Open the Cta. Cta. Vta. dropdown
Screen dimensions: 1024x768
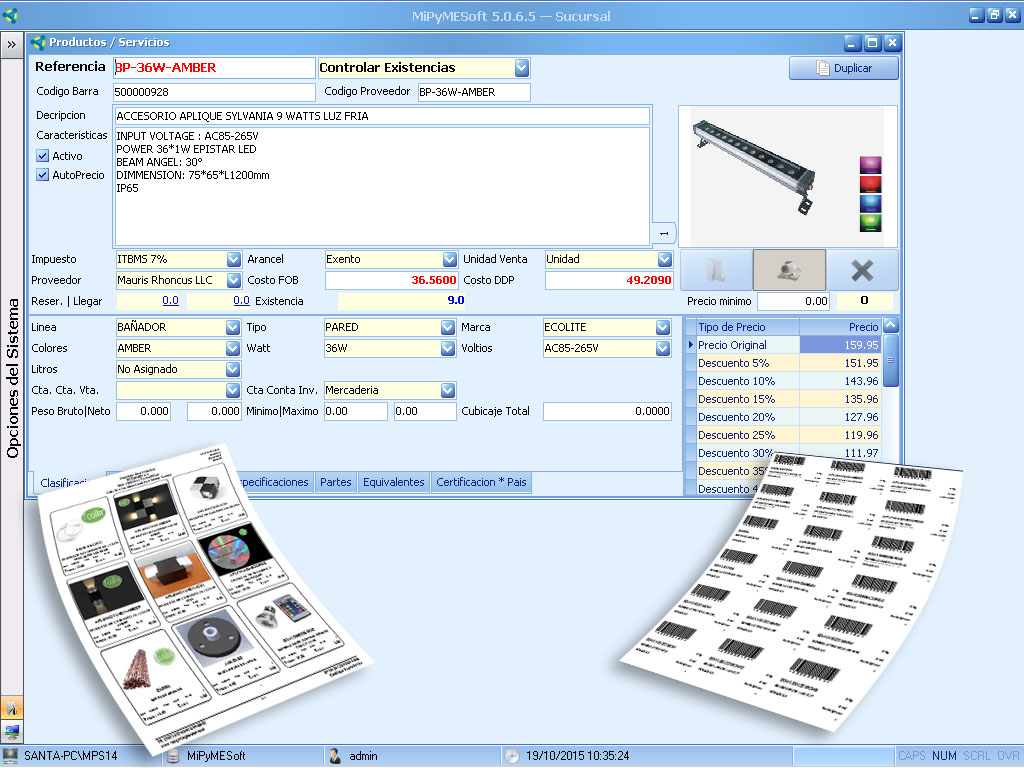point(232,390)
